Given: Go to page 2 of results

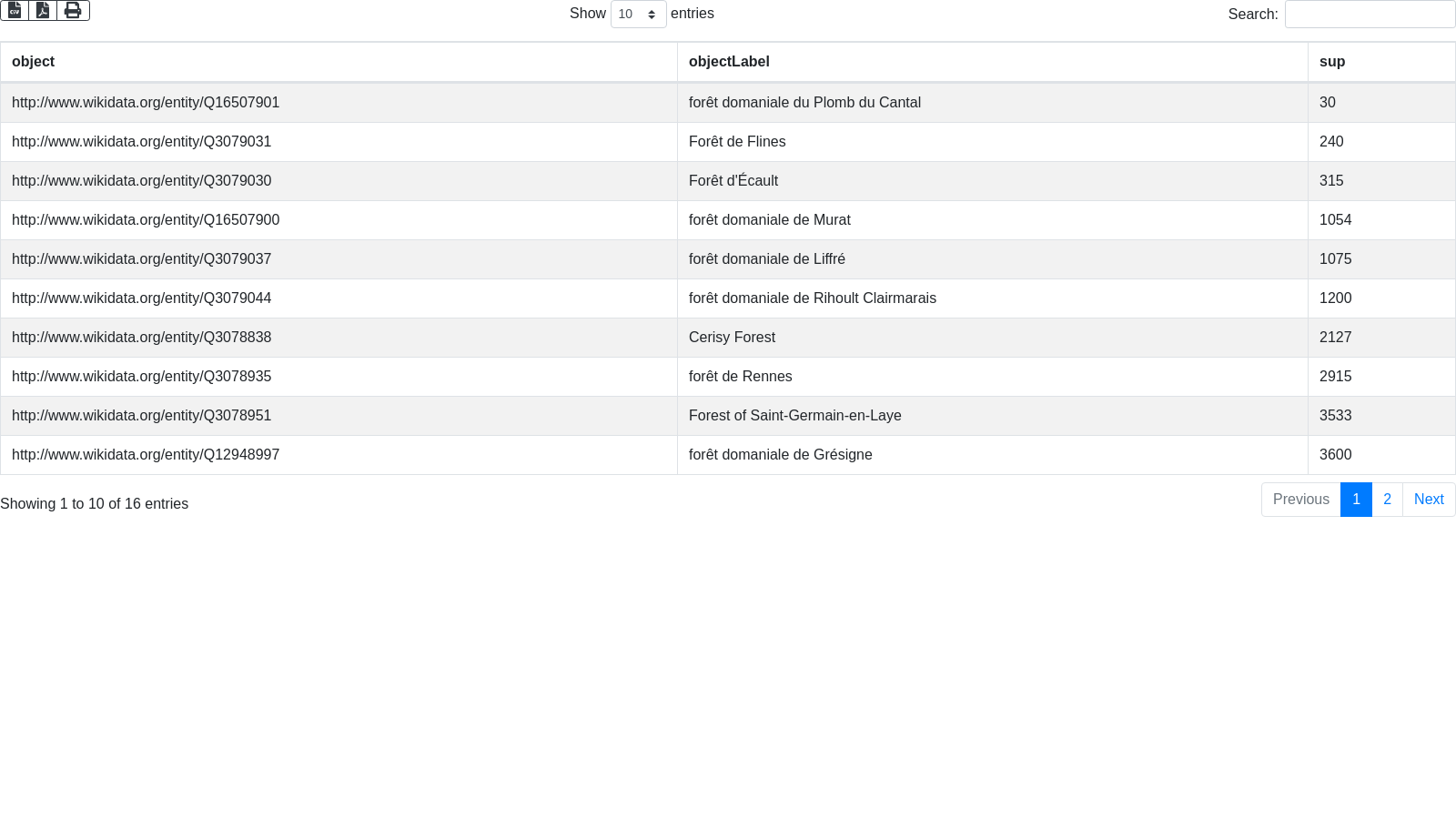Looking at the screenshot, I should [x=1387, y=500].
